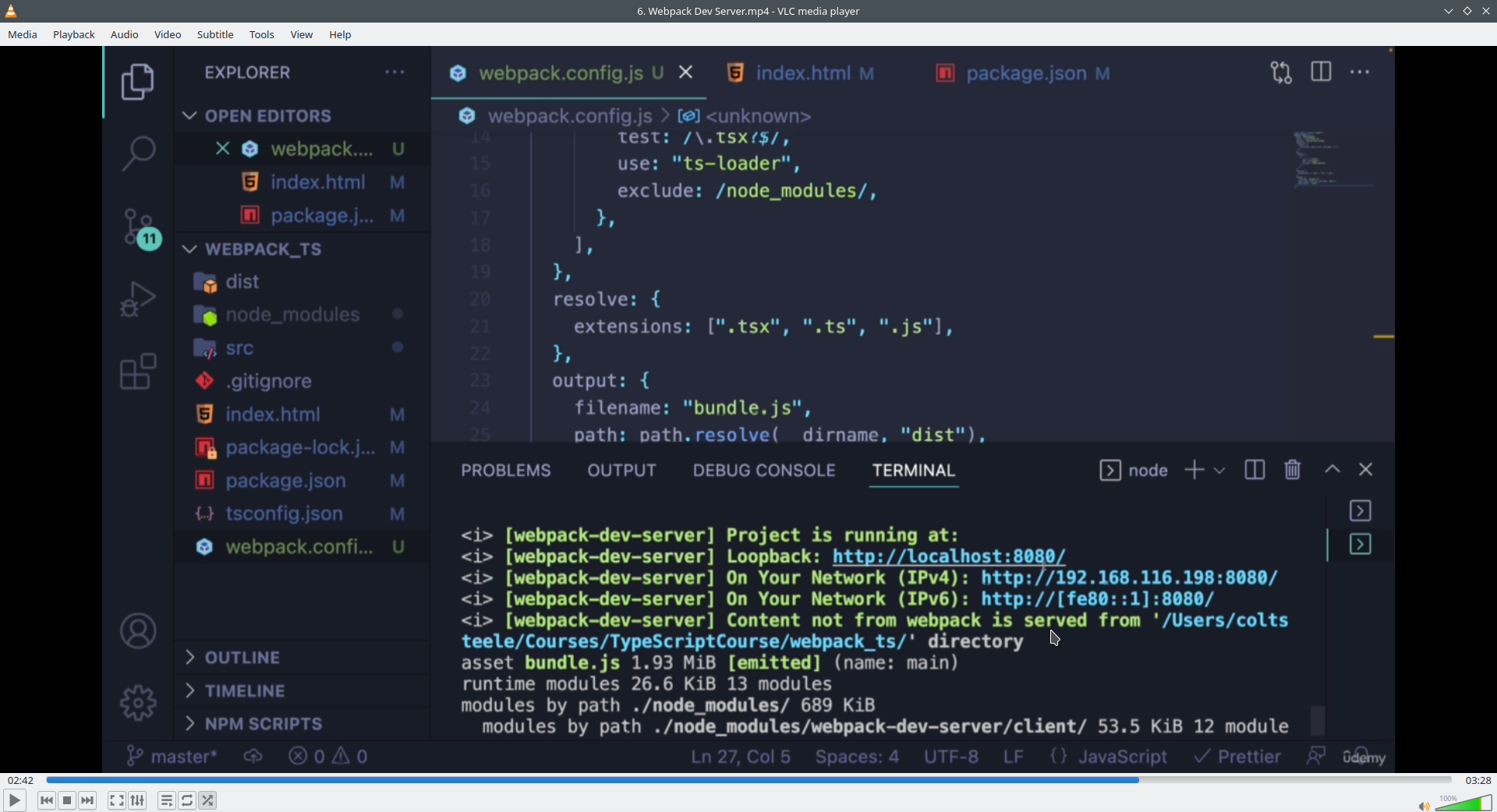Mute audio with the speaker icon
Screen dimensions: 1497x812
(1424, 806)
